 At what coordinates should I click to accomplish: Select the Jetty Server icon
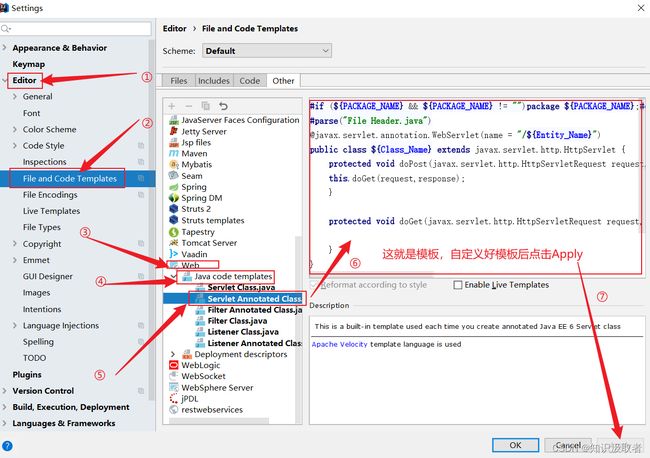174,131
